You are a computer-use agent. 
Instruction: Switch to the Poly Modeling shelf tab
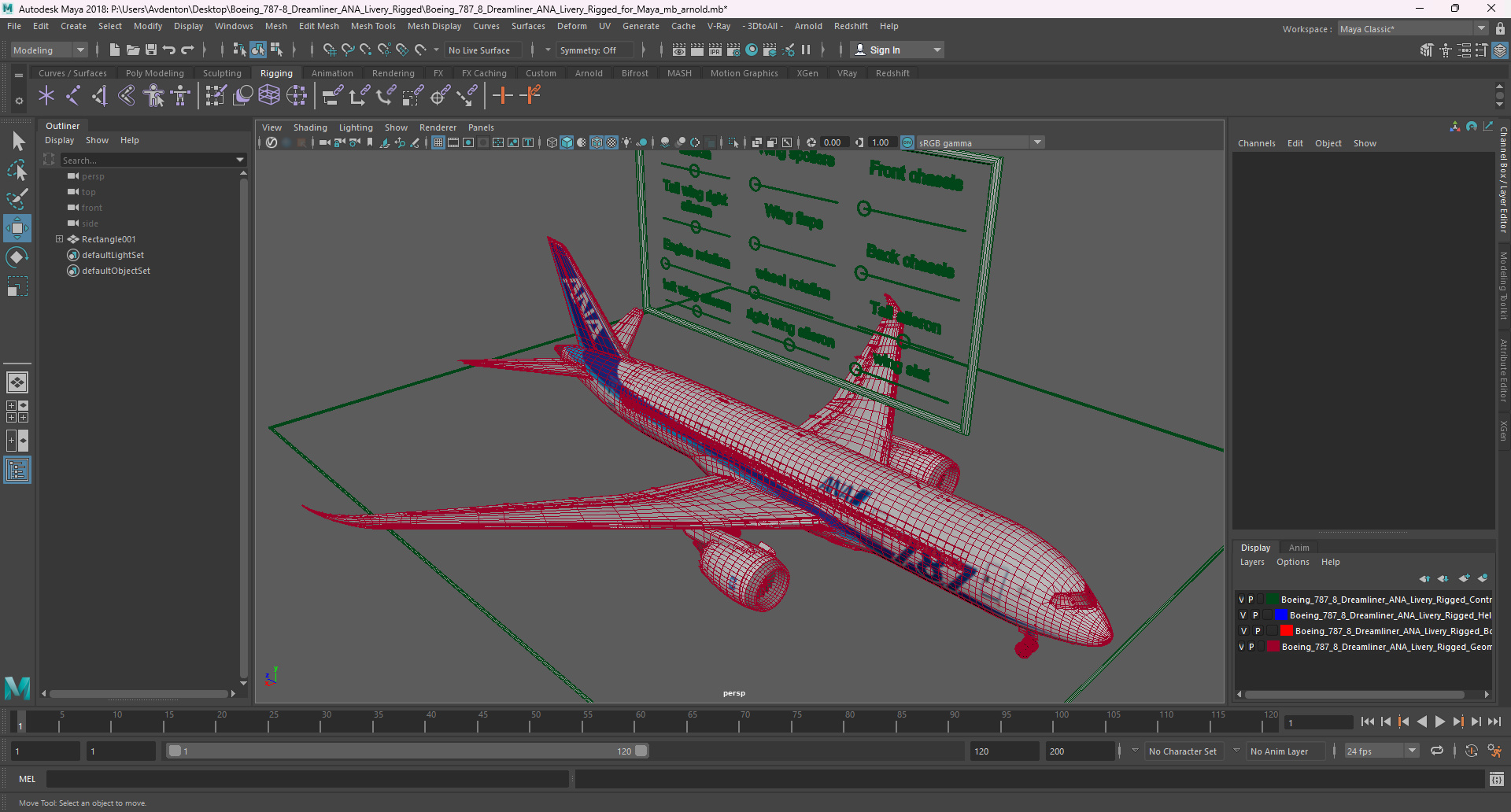[x=155, y=73]
